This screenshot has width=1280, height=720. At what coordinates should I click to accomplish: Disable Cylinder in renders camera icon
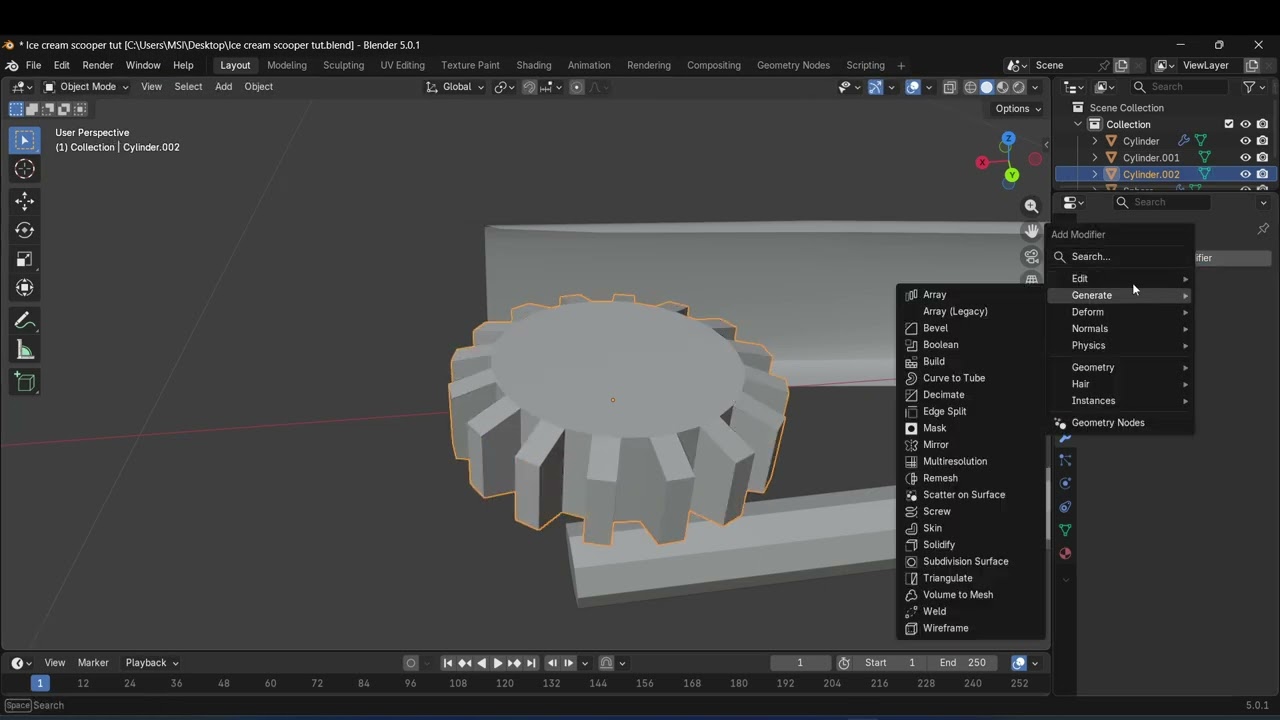pyautogui.click(x=1262, y=141)
